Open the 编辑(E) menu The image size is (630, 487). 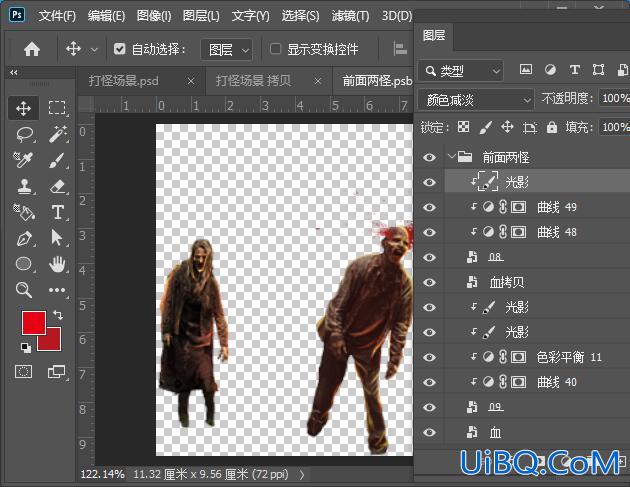(x=106, y=16)
